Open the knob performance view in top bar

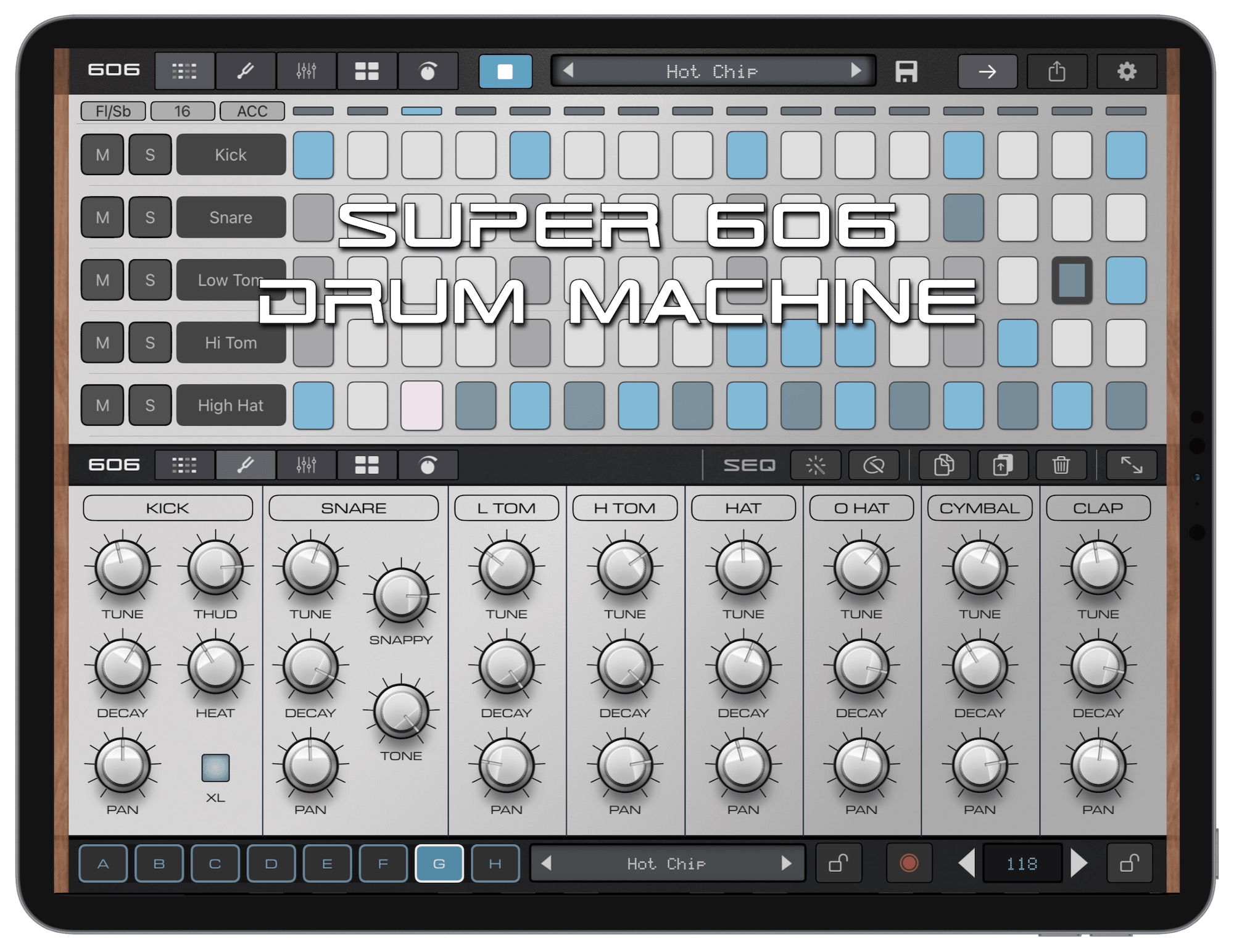click(428, 71)
